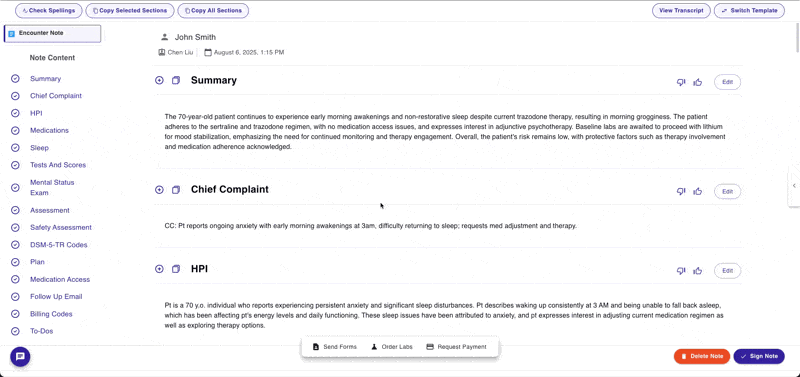800x377 pixels.
Task: Expand the collapsed right side panel arrow
Action: [794, 186]
